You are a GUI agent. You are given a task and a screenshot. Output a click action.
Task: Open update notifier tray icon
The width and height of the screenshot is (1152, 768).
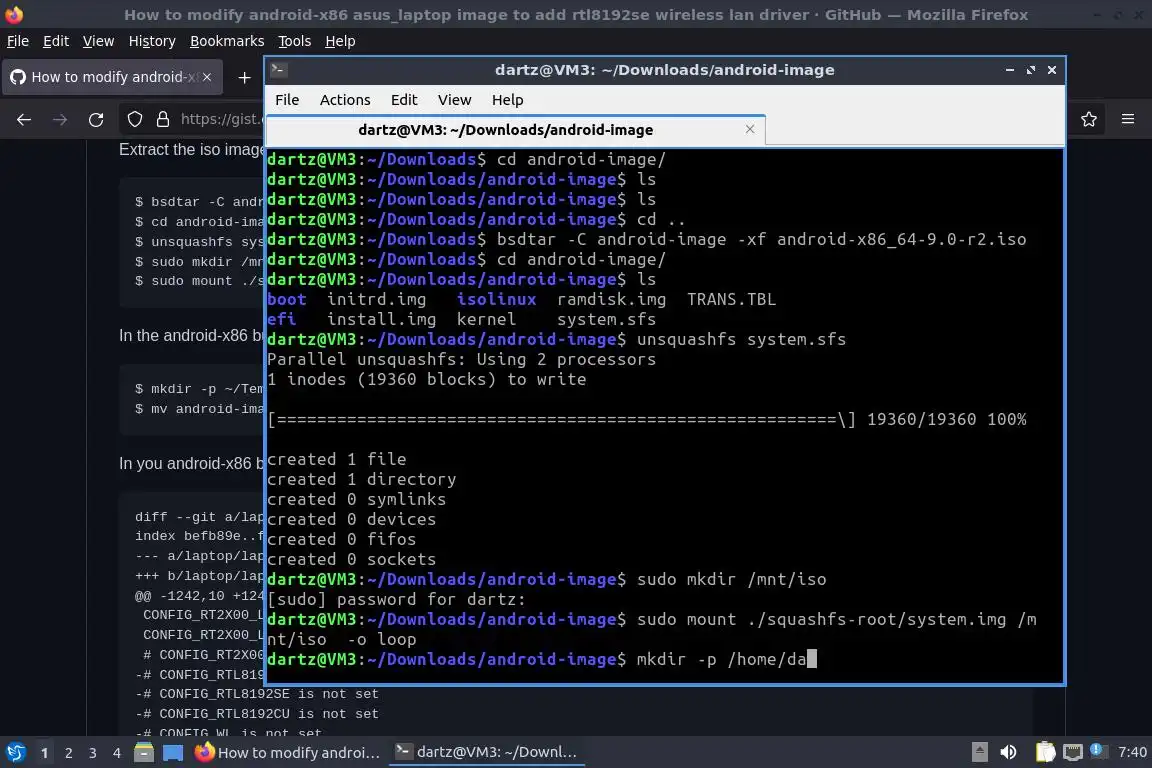(1097, 750)
